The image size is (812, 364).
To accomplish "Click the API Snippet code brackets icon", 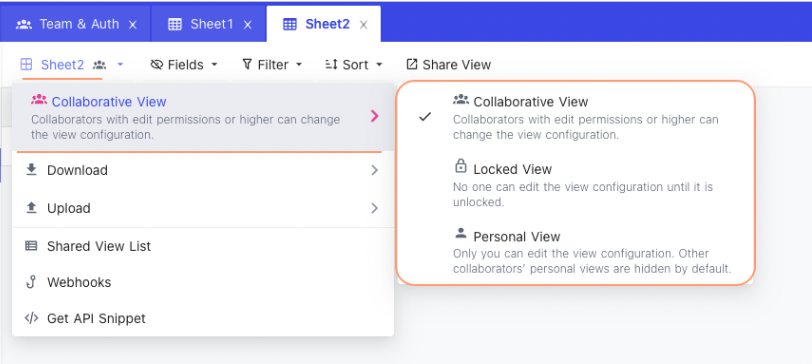I will click(x=32, y=318).
